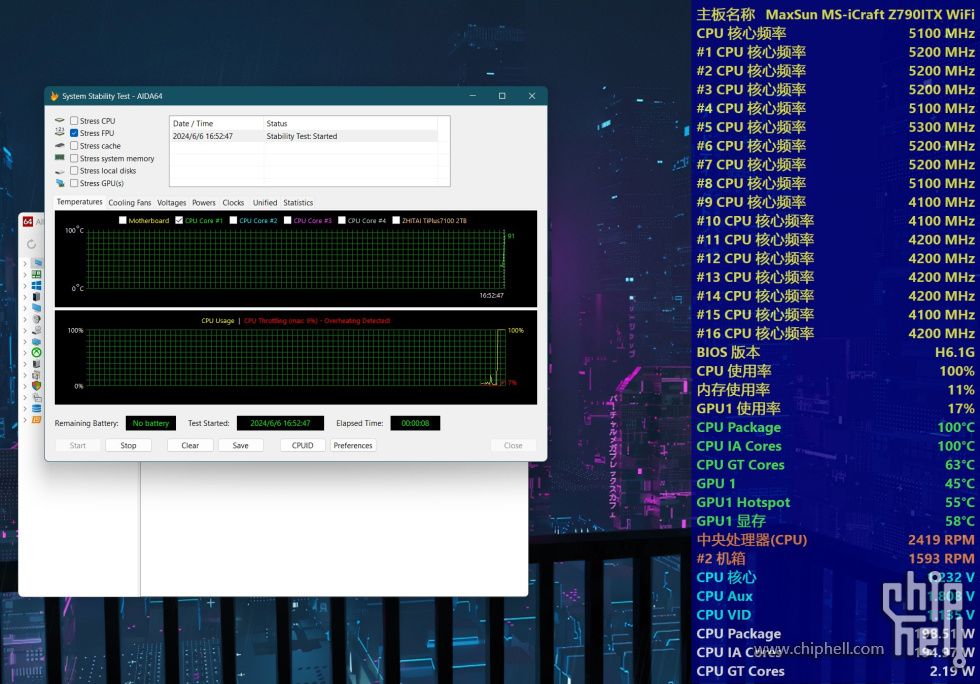Screen dimensions: 980x684
Task: Enable the Stress cache checkbox
Action: (74, 146)
